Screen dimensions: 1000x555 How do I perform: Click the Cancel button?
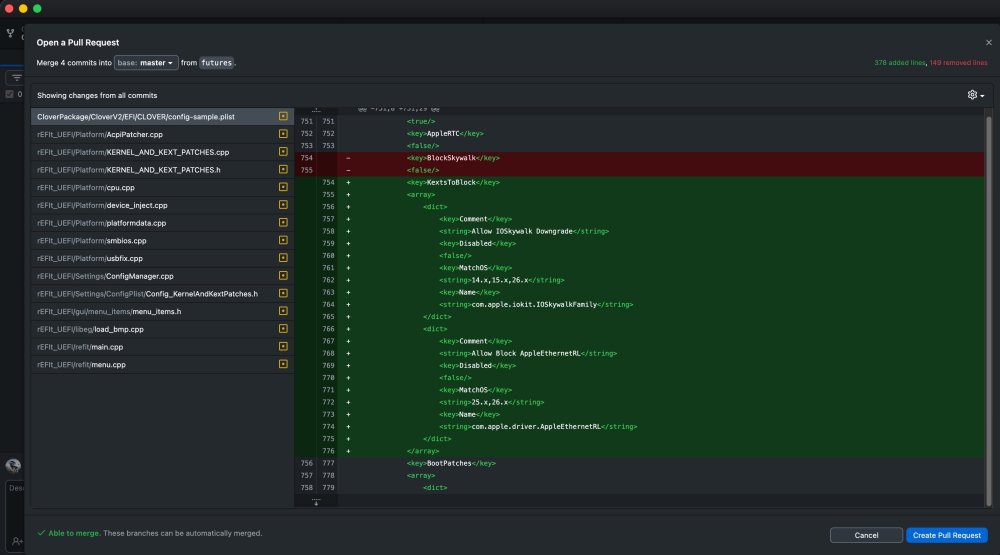pyautogui.click(x=866, y=535)
